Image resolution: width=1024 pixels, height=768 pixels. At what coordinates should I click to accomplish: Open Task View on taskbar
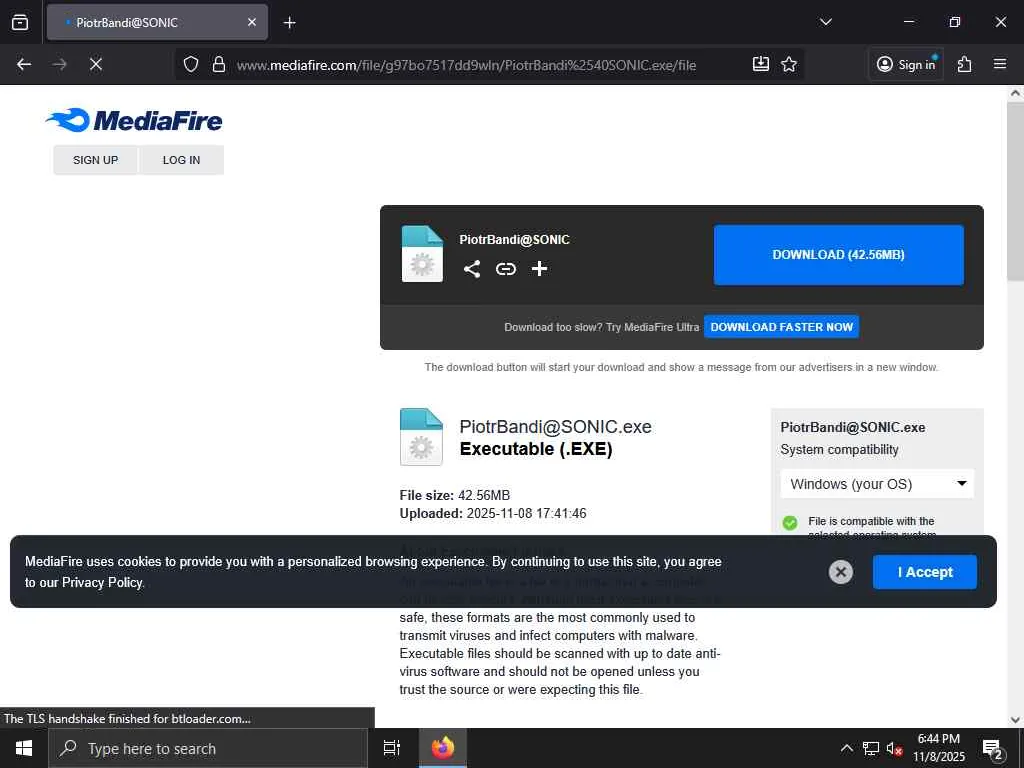[392, 748]
